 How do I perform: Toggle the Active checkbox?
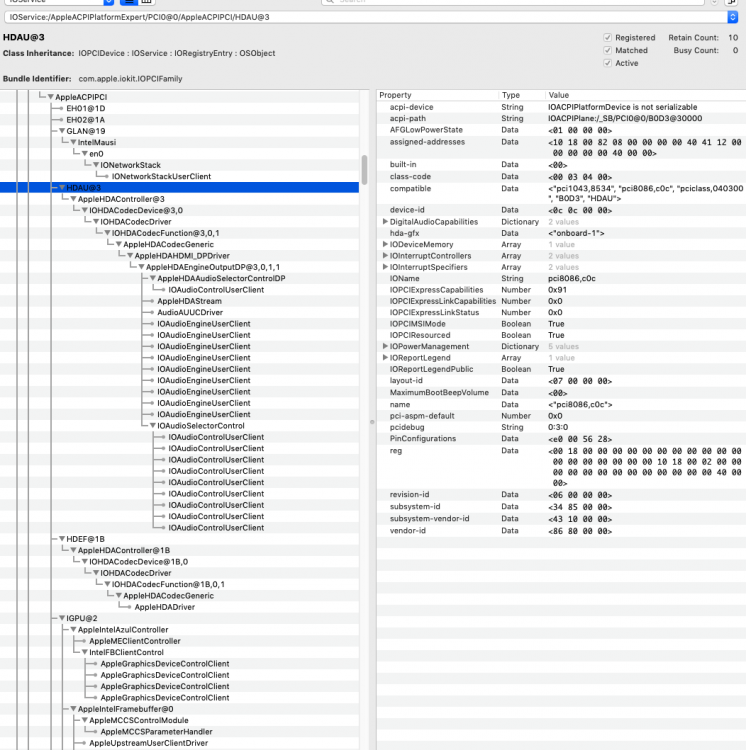coord(607,63)
